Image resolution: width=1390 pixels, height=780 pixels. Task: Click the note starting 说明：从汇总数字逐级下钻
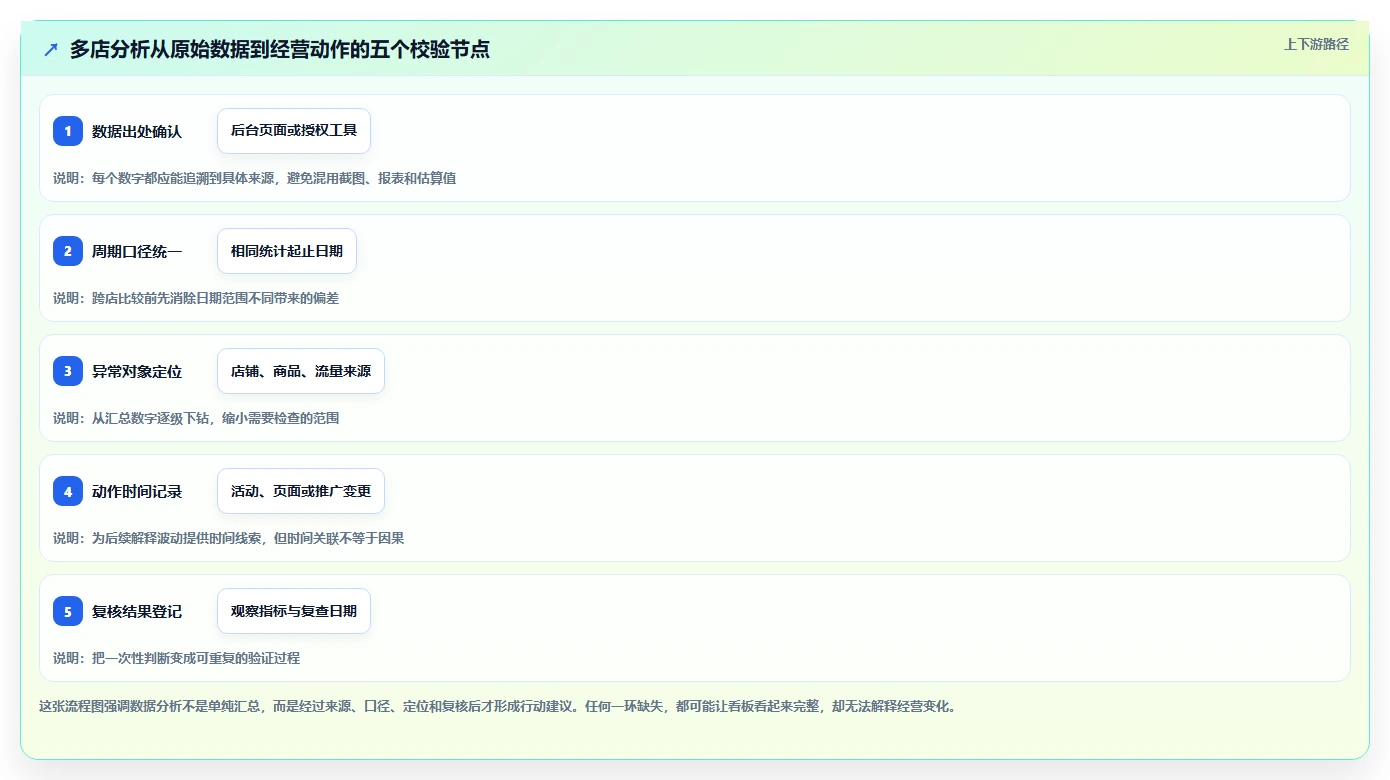point(196,418)
